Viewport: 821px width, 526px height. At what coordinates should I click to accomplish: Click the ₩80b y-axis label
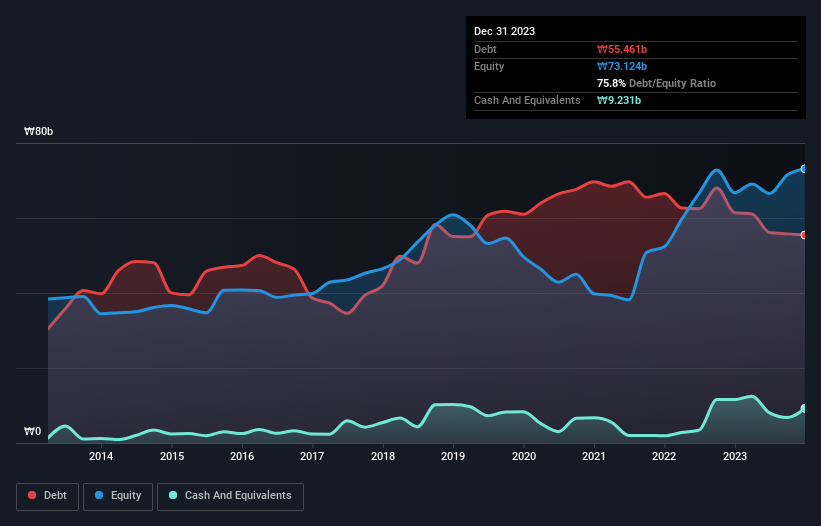38,131
